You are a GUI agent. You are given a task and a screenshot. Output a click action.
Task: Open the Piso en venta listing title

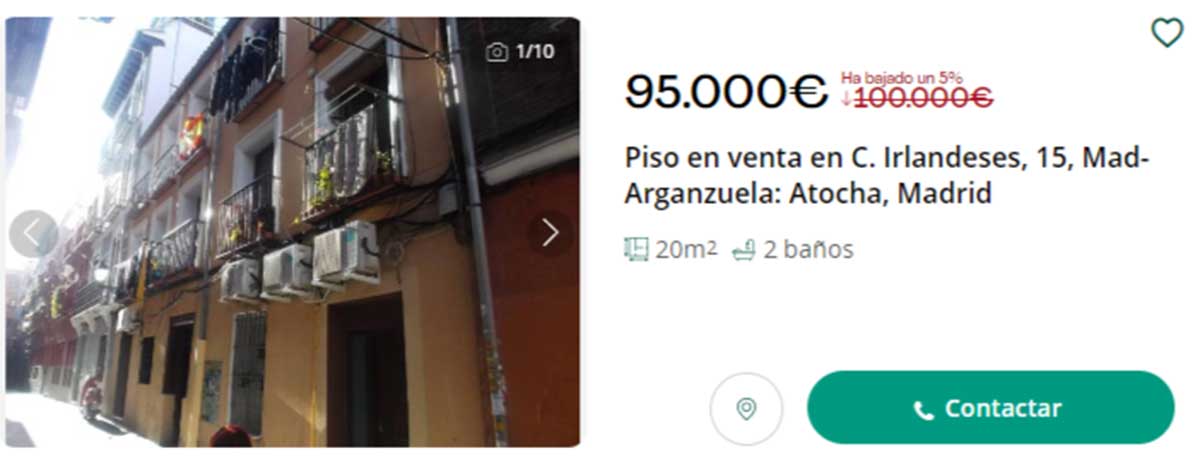click(888, 175)
